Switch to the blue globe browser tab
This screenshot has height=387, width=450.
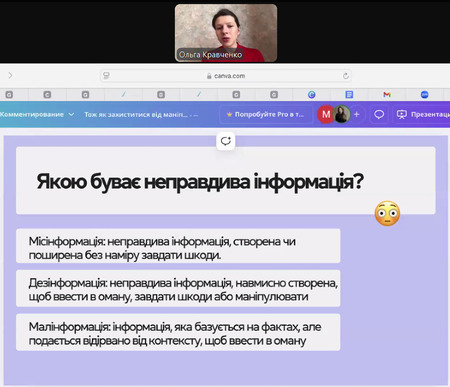pos(311,95)
